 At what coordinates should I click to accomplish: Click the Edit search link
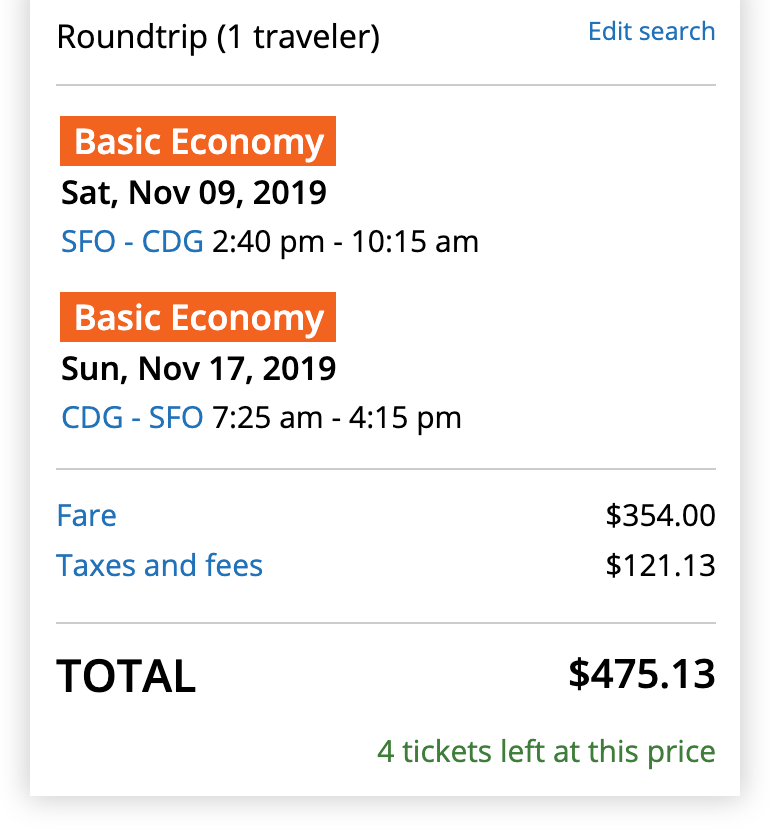(x=651, y=31)
